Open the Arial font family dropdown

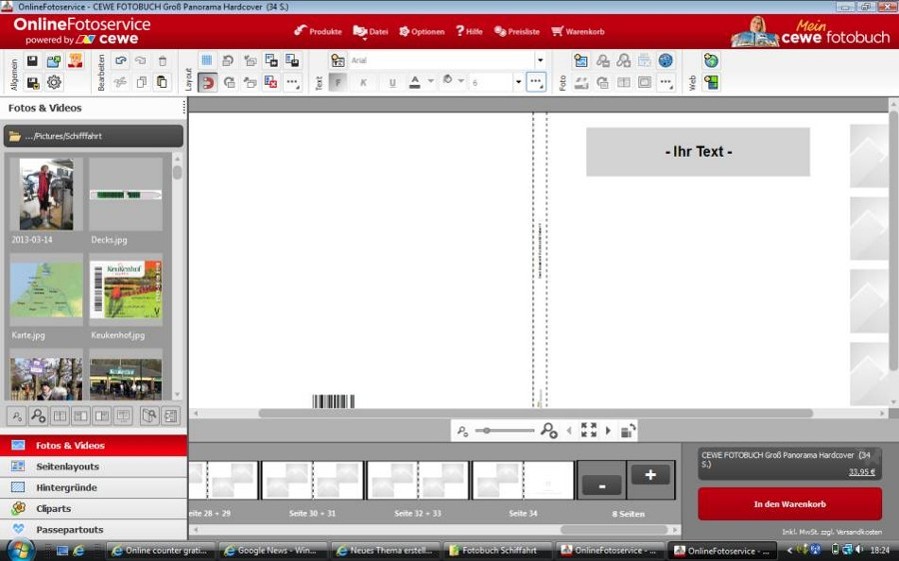click(x=540, y=60)
